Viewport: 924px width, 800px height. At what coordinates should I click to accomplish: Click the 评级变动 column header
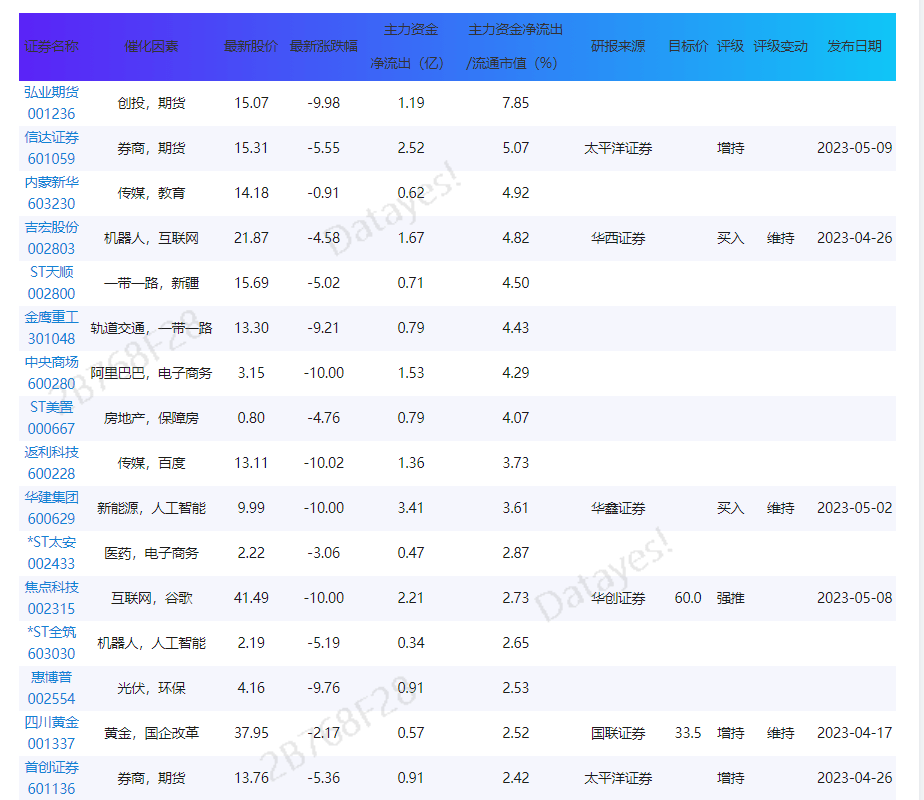(x=780, y=46)
